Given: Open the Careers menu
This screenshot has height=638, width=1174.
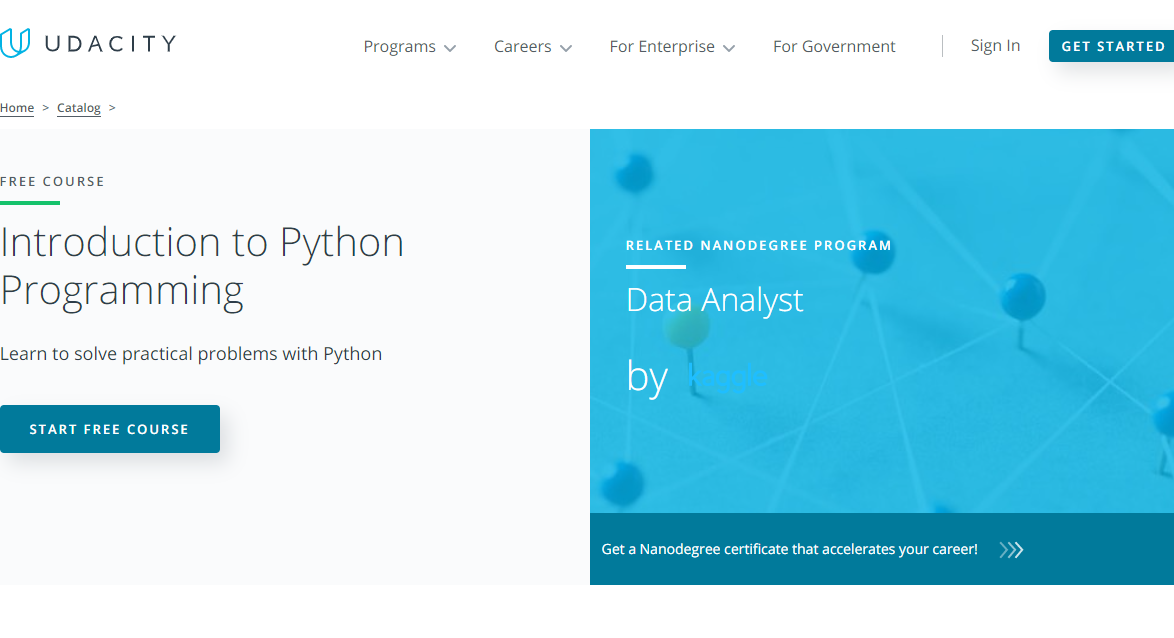Looking at the screenshot, I should 522,47.
